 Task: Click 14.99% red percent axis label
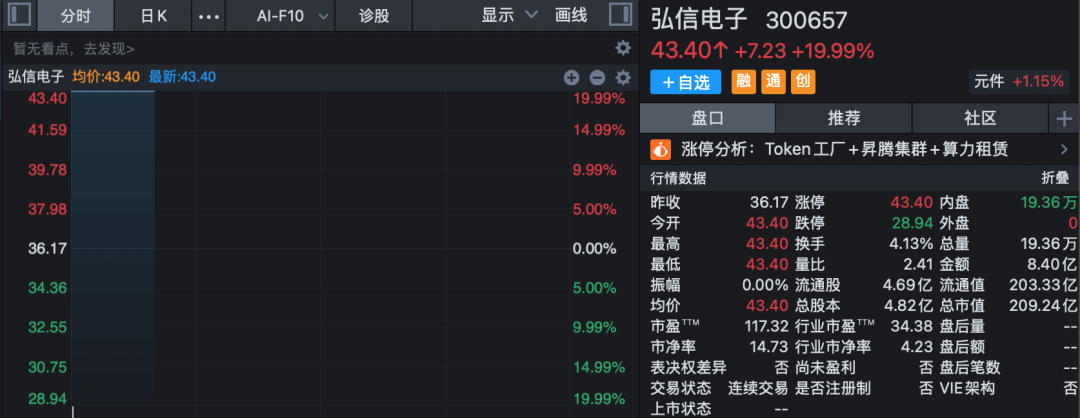click(x=599, y=129)
